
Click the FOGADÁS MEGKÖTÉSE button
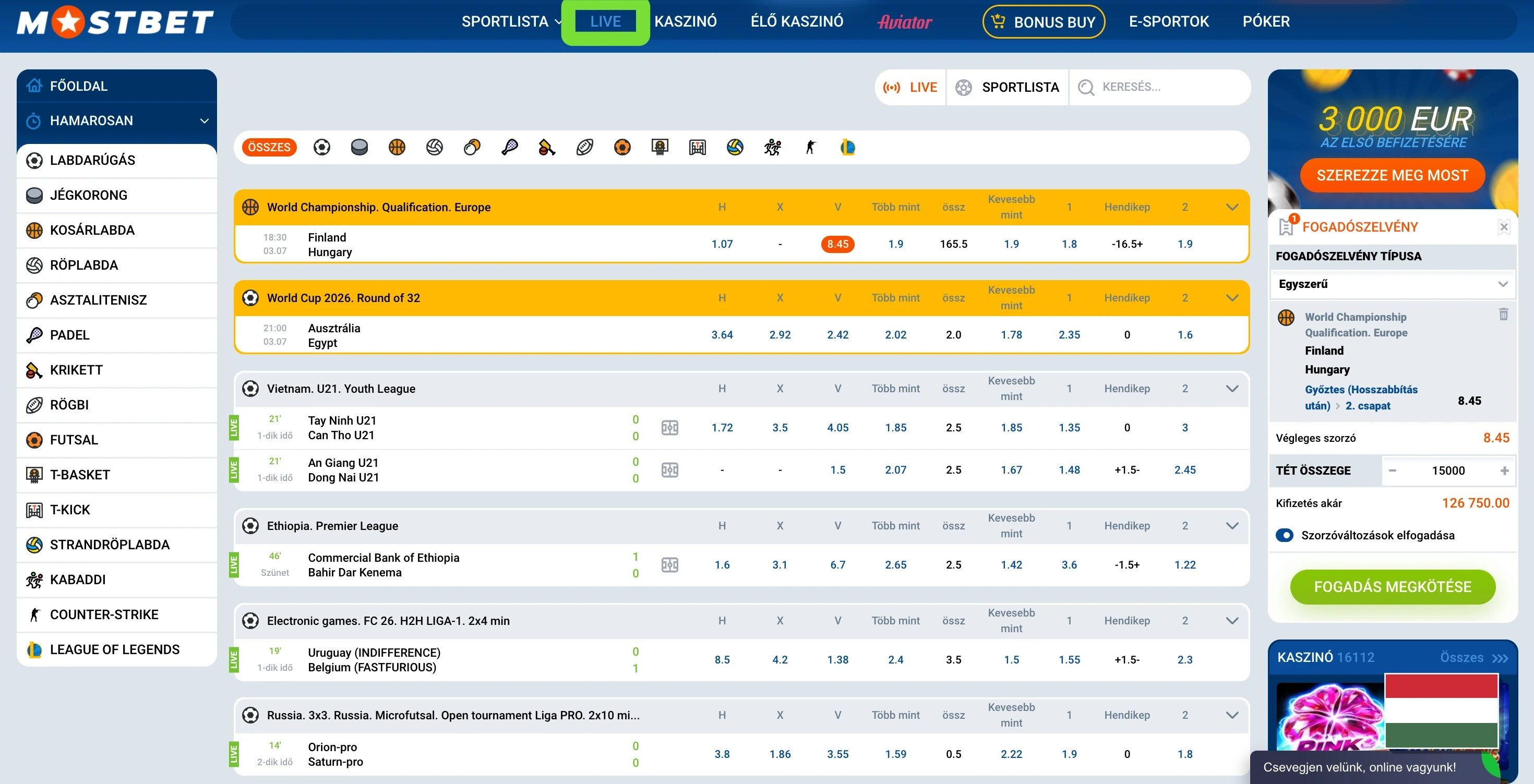[x=1392, y=587]
